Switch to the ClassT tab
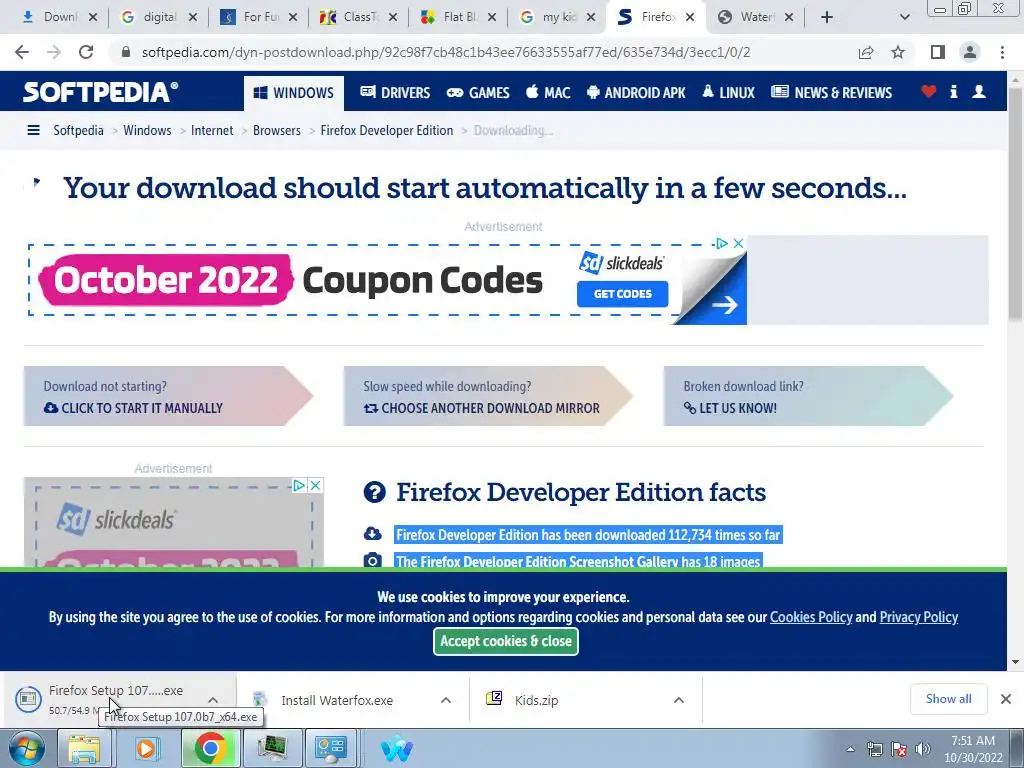 pos(350,17)
